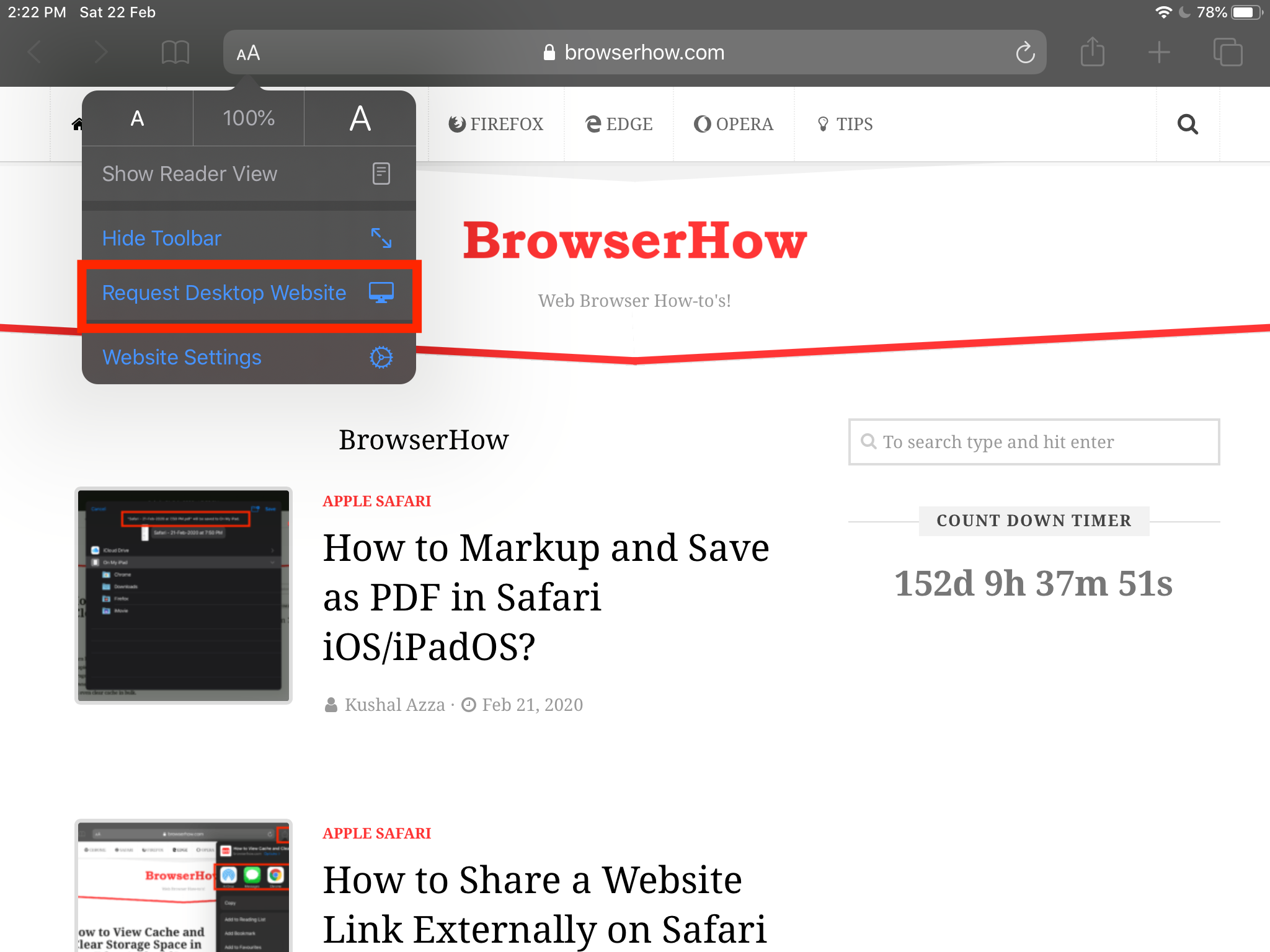This screenshot has height=952, width=1270.
Task: Toggle Reader View on
Action: coord(247,173)
